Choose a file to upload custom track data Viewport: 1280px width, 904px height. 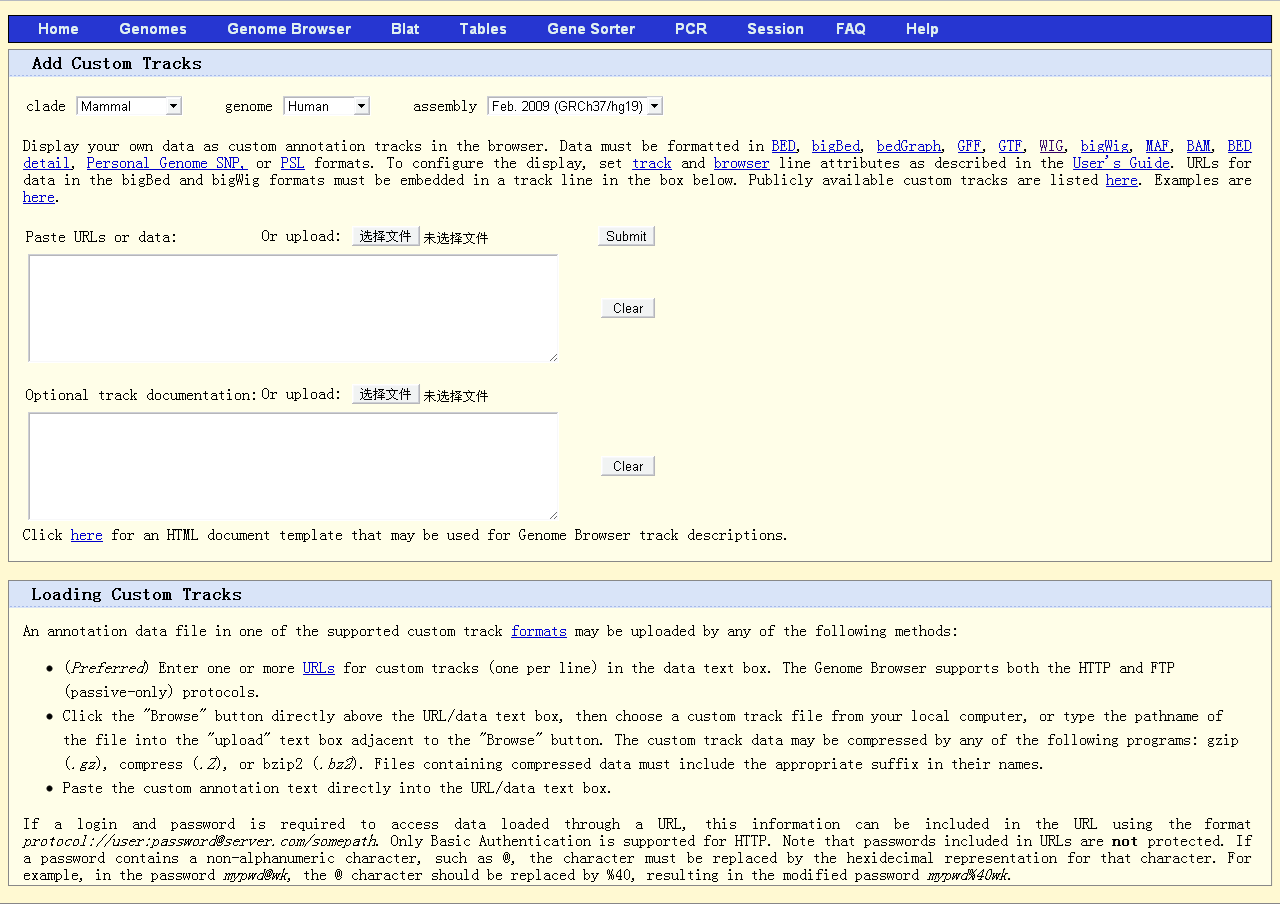click(x=385, y=237)
